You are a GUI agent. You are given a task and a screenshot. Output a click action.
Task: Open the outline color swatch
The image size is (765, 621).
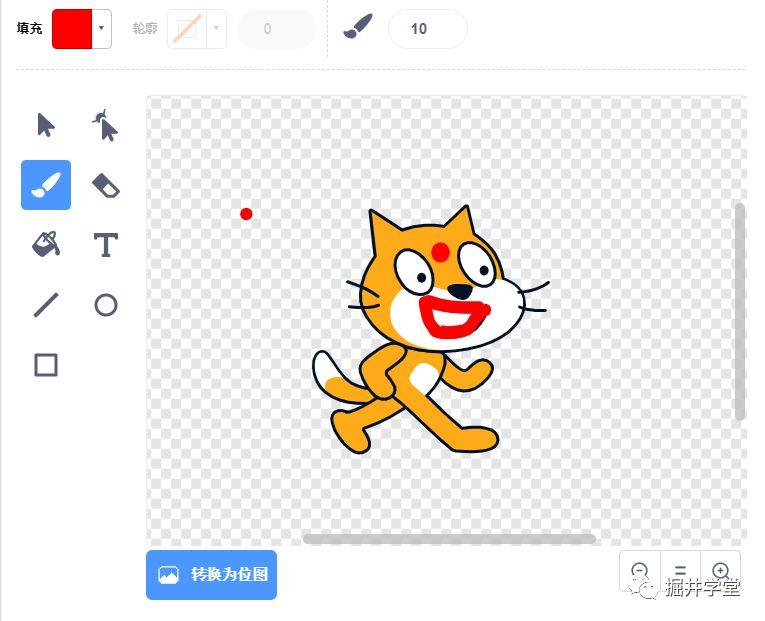(x=187, y=29)
